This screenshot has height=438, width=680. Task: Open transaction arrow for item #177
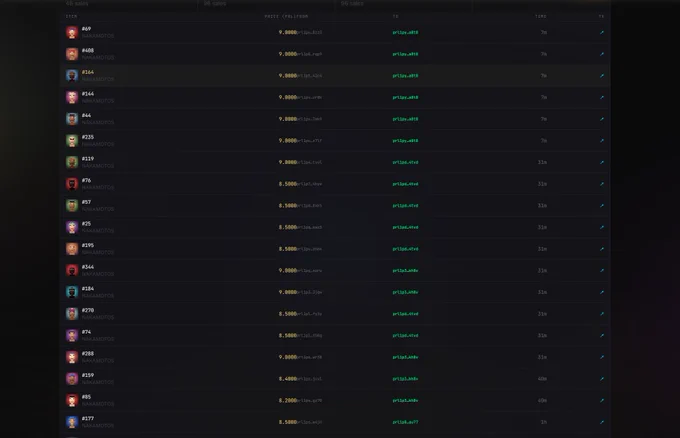602,422
